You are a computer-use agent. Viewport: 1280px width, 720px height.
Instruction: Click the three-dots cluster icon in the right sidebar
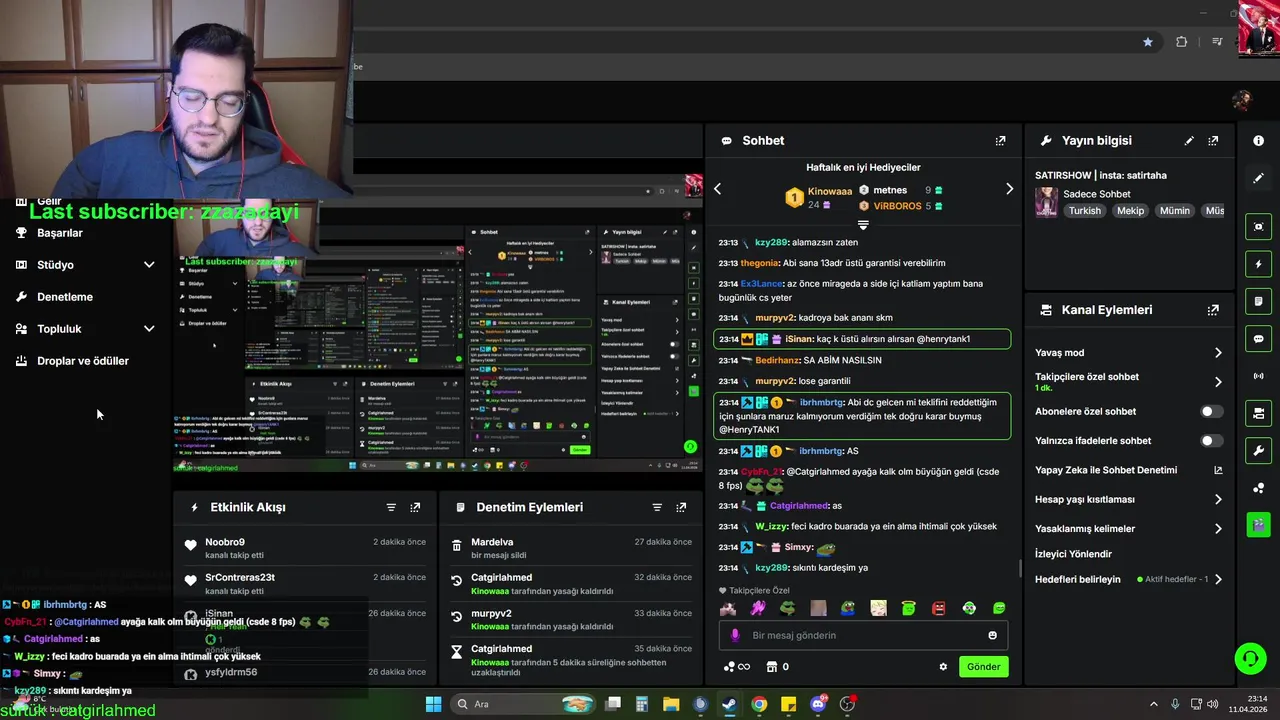click(1259, 488)
